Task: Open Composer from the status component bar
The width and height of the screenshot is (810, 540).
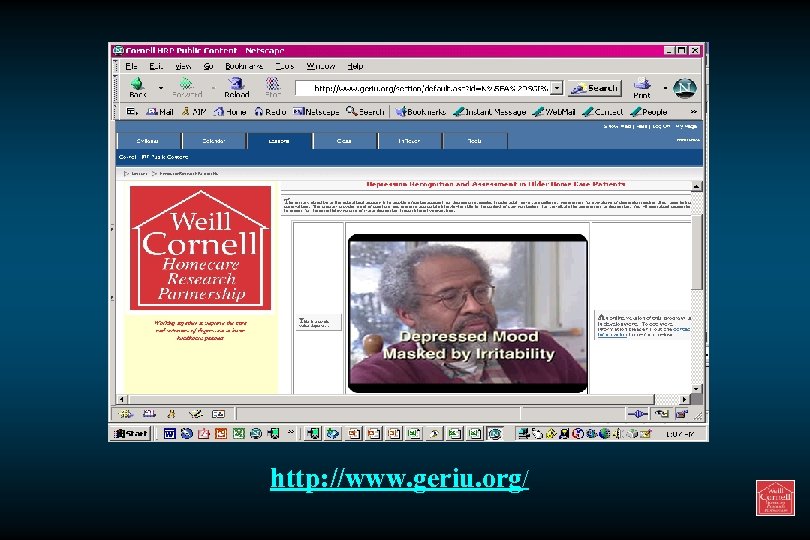Action: tap(195, 414)
